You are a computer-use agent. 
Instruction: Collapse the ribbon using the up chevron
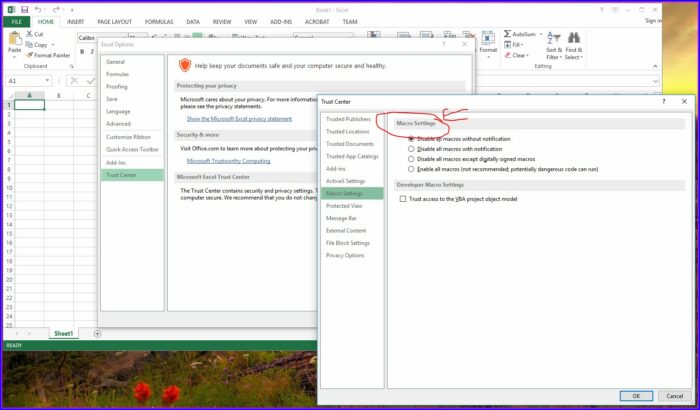tap(655, 66)
